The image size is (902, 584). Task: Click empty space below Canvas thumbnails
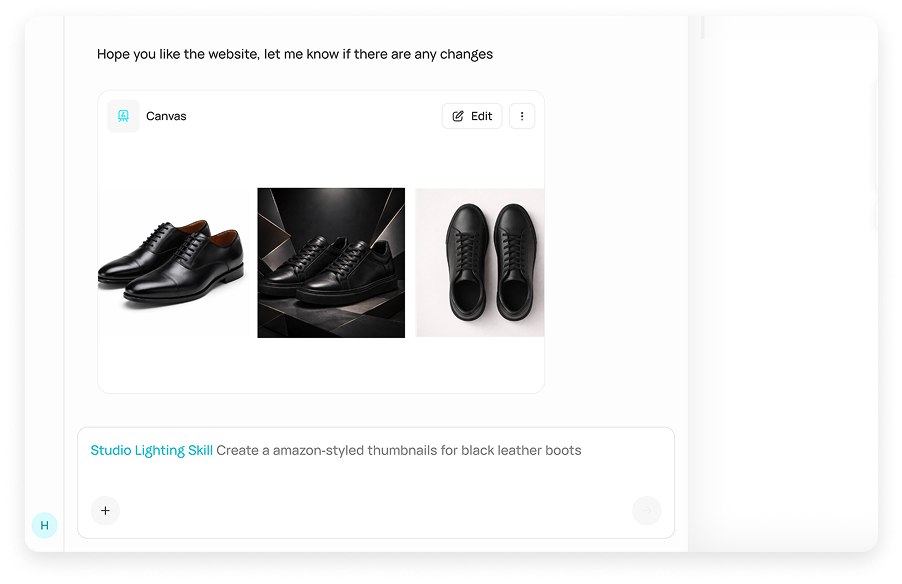tap(320, 365)
